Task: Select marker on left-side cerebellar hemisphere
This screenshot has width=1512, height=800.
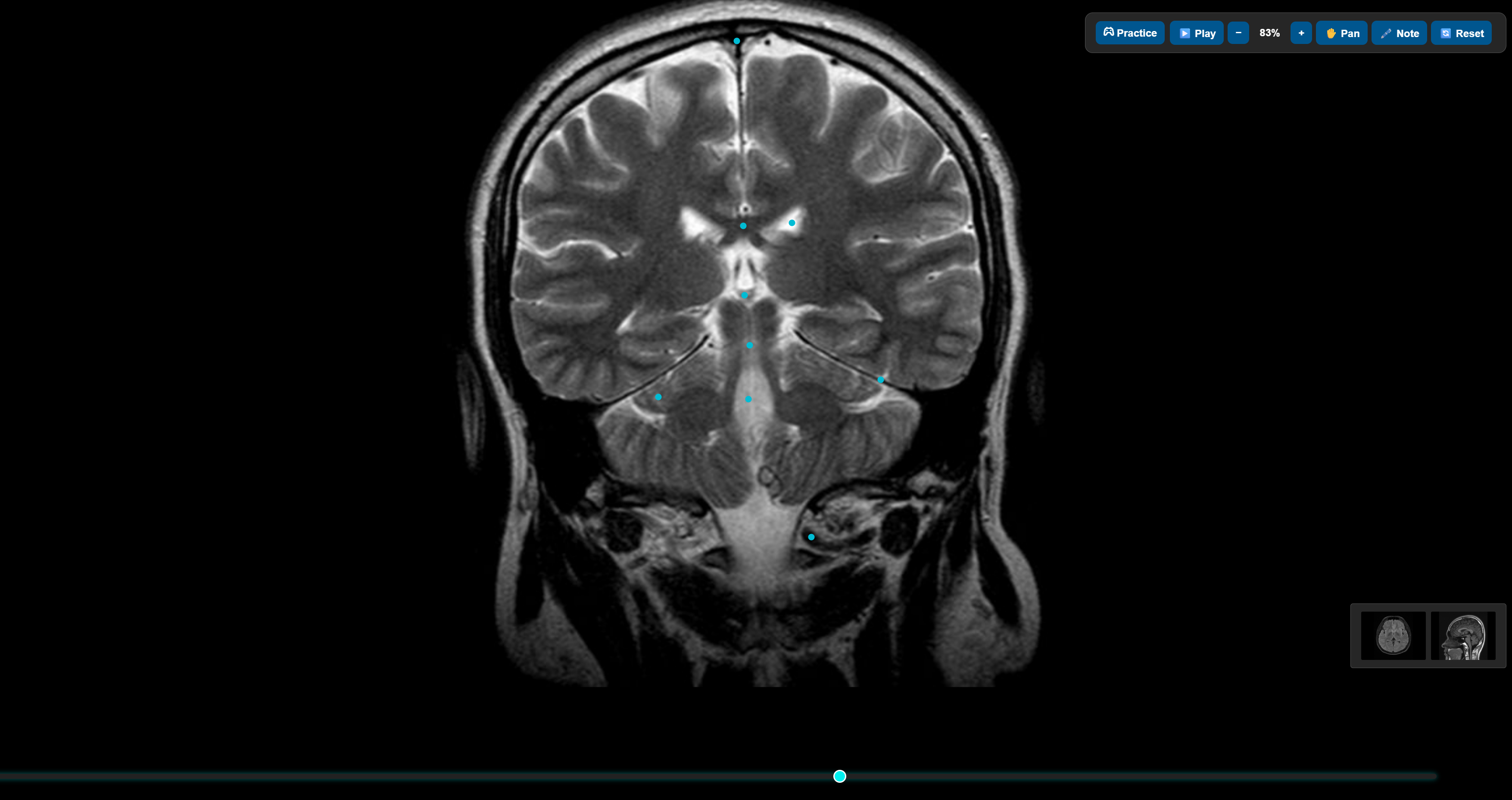Action: pyautogui.click(x=658, y=397)
